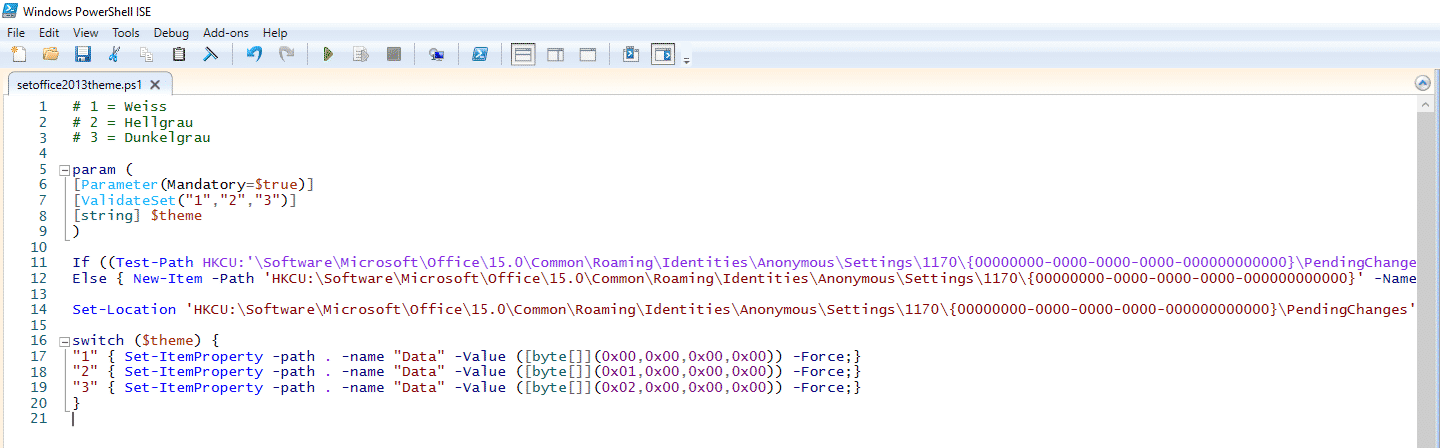Click the switch case line starting with "3"
The image size is (1440, 448).
point(466,387)
